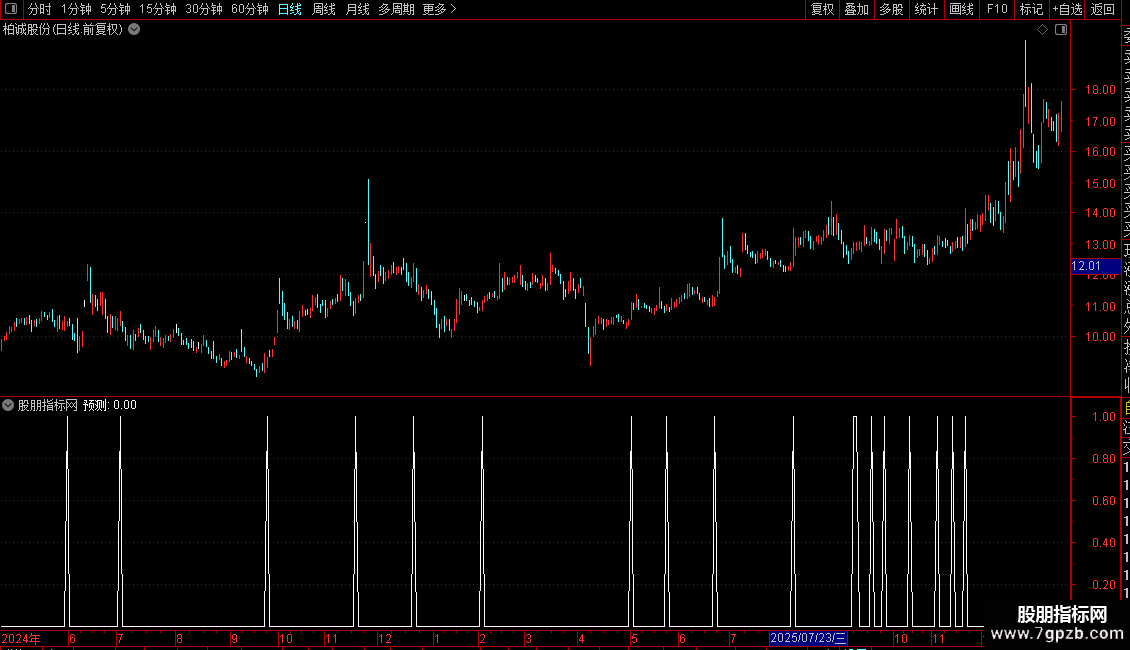
Task: Click the 返回 back button
Action: point(1103,9)
